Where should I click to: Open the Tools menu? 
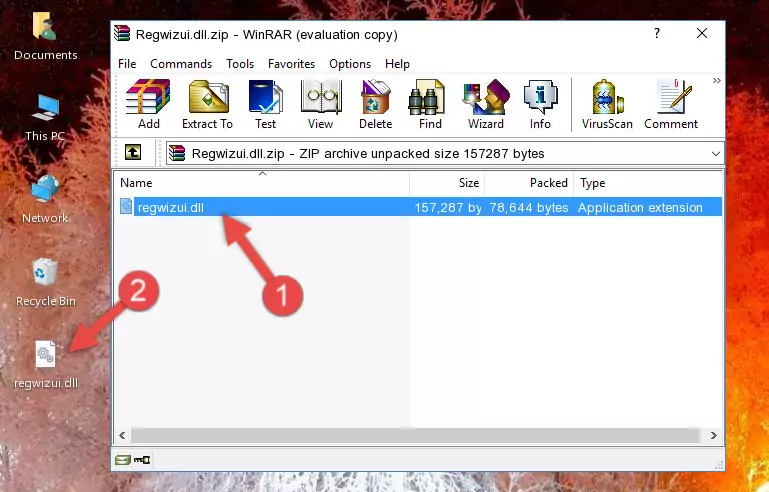[240, 64]
